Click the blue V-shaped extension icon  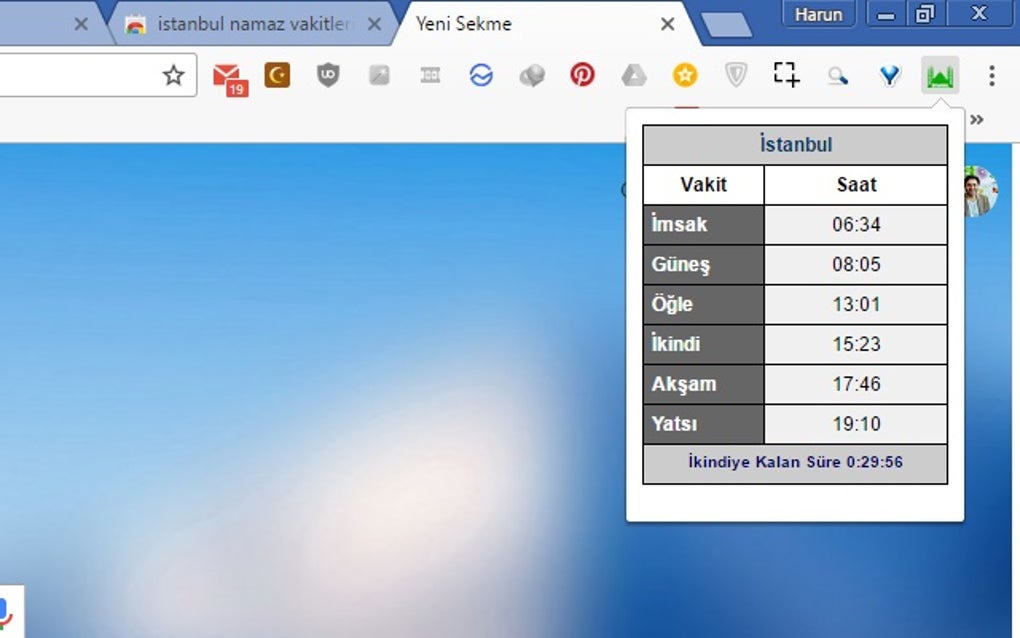coord(889,74)
